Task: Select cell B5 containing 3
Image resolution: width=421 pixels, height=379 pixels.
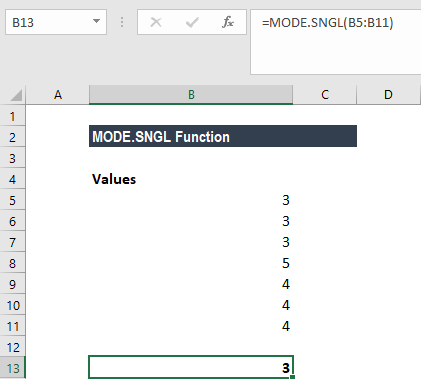Action: 191,200
